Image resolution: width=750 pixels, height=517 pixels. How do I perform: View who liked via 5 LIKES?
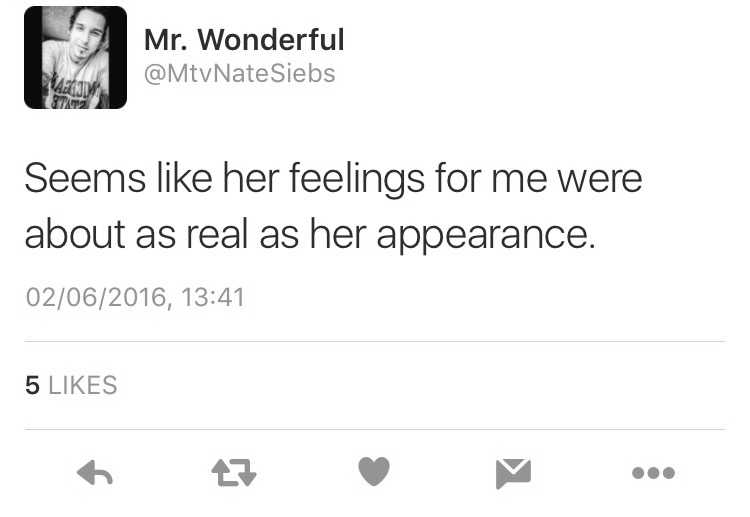(71, 385)
